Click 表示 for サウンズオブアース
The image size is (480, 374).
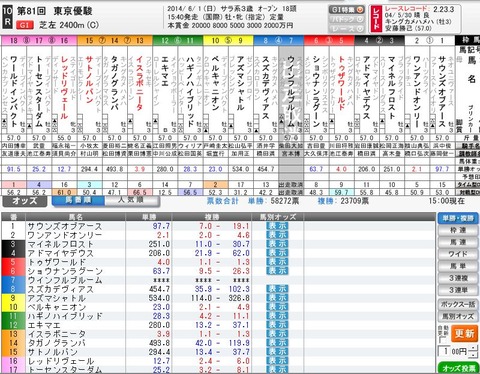[x=277, y=226]
